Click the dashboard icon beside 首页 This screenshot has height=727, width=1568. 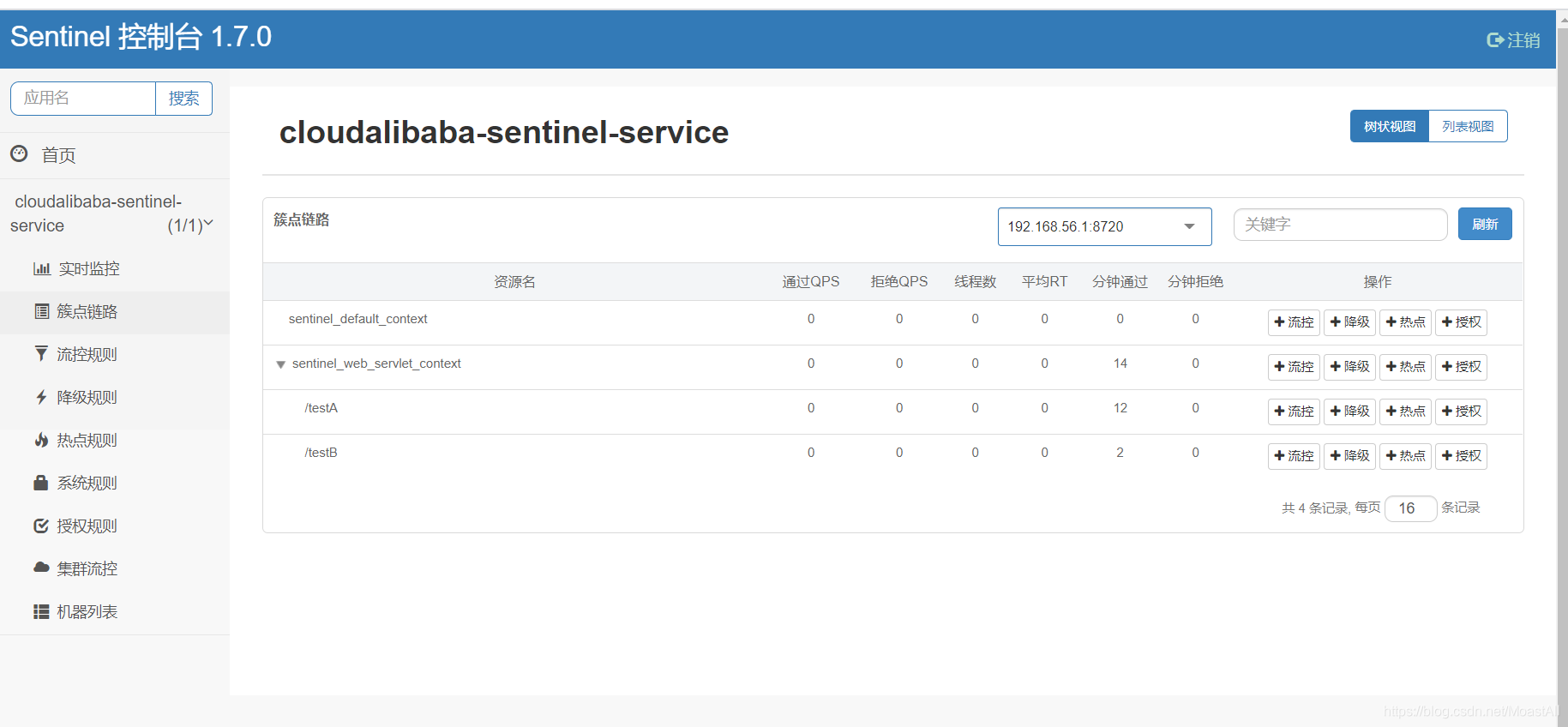pyautogui.click(x=19, y=153)
